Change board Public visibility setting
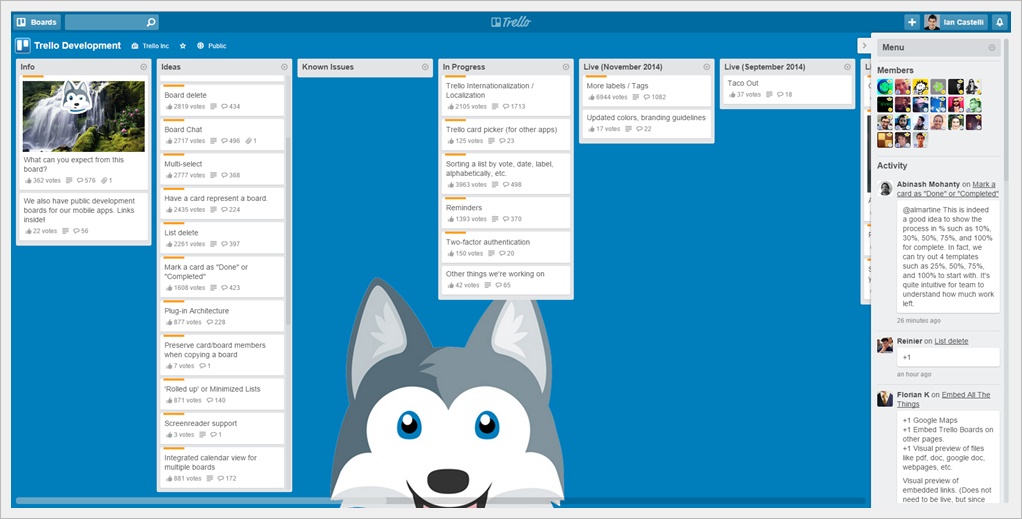The height and width of the screenshot is (519, 1022). coord(212,46)
